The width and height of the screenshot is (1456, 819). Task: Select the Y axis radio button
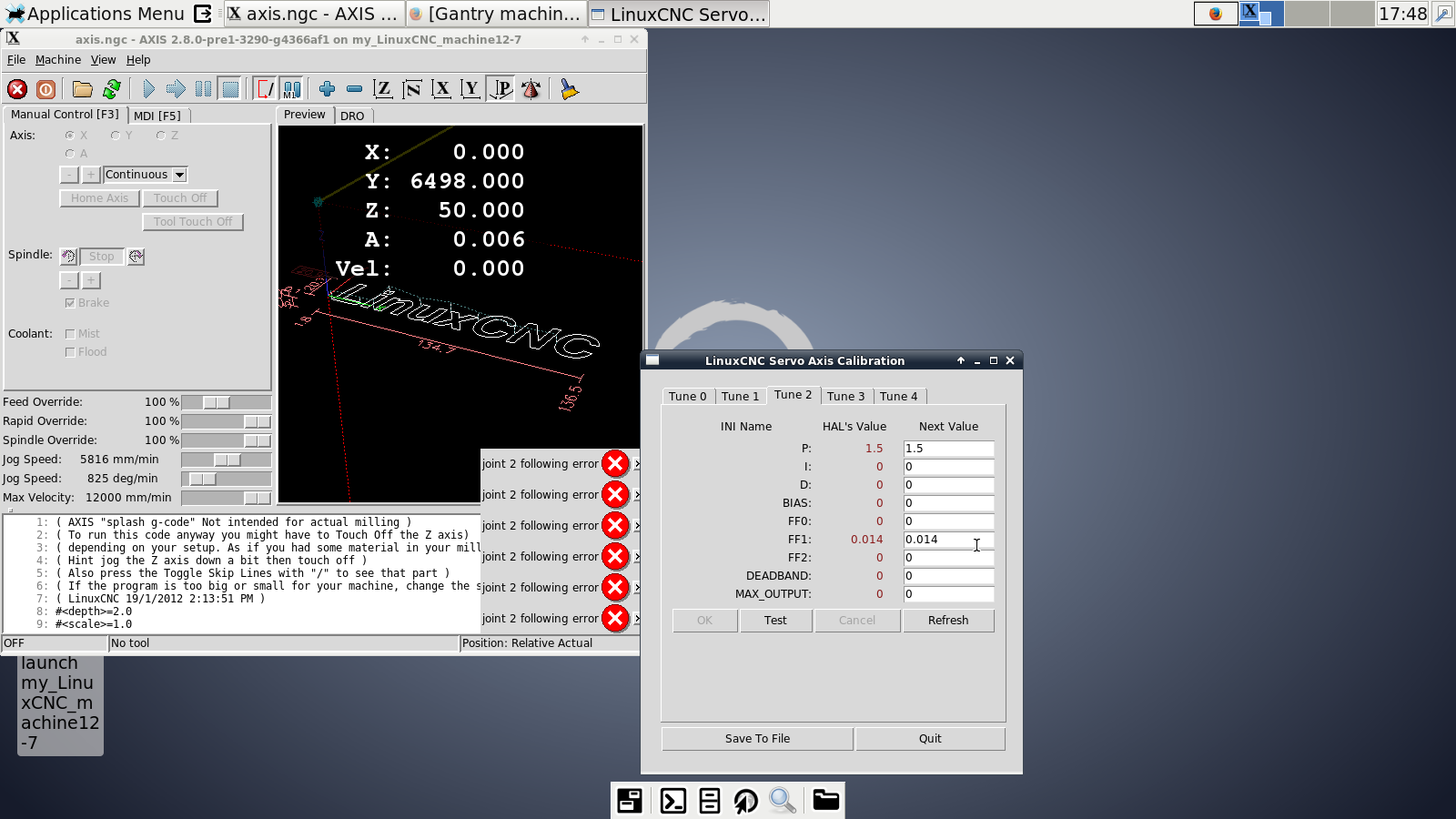coord(116,136)
